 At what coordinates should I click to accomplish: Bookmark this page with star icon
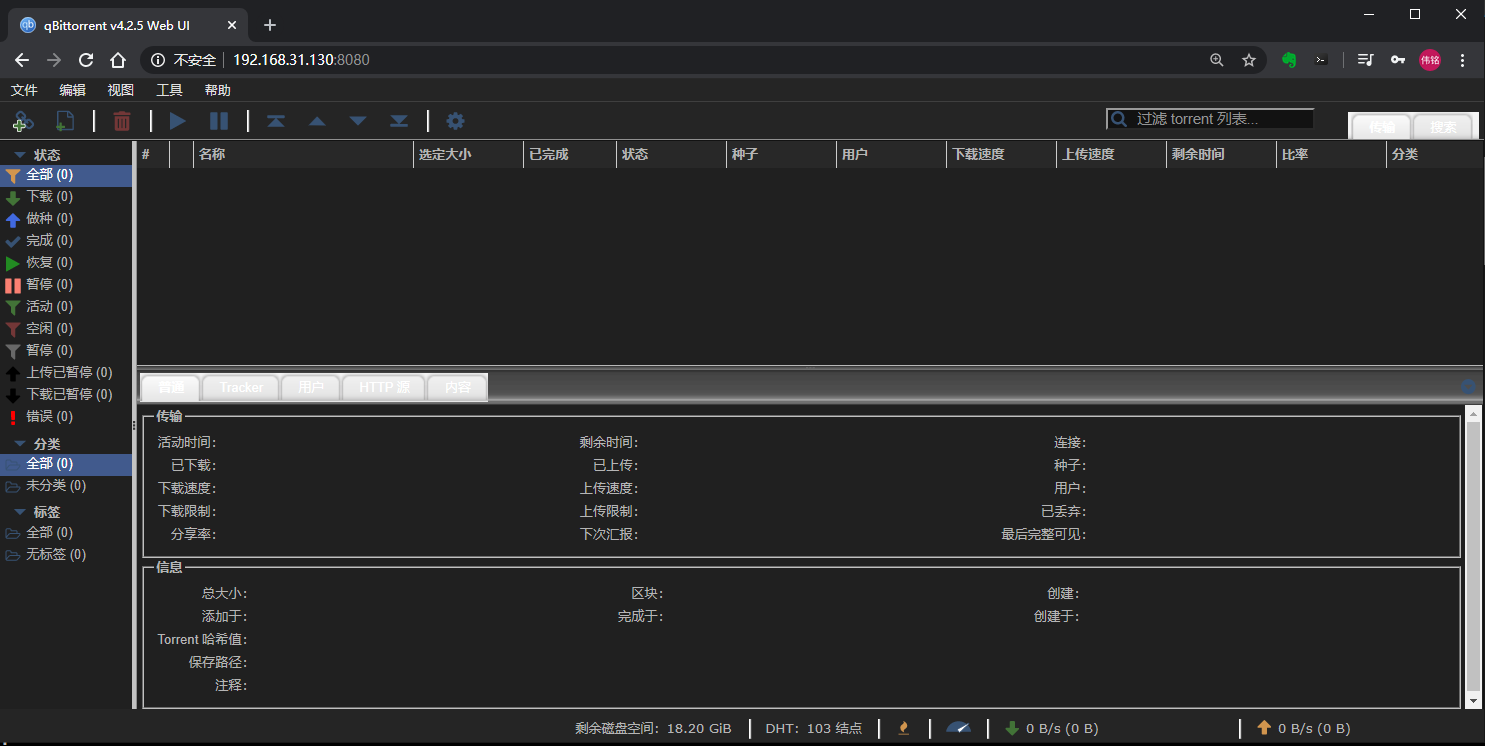tap(1249, 60)
